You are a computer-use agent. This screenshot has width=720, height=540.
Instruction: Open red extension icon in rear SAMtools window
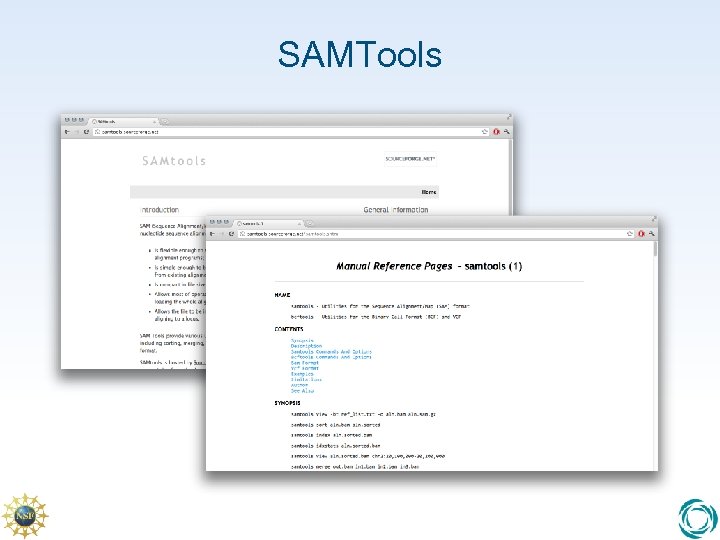pyautogui.click(x=496, y=132)
